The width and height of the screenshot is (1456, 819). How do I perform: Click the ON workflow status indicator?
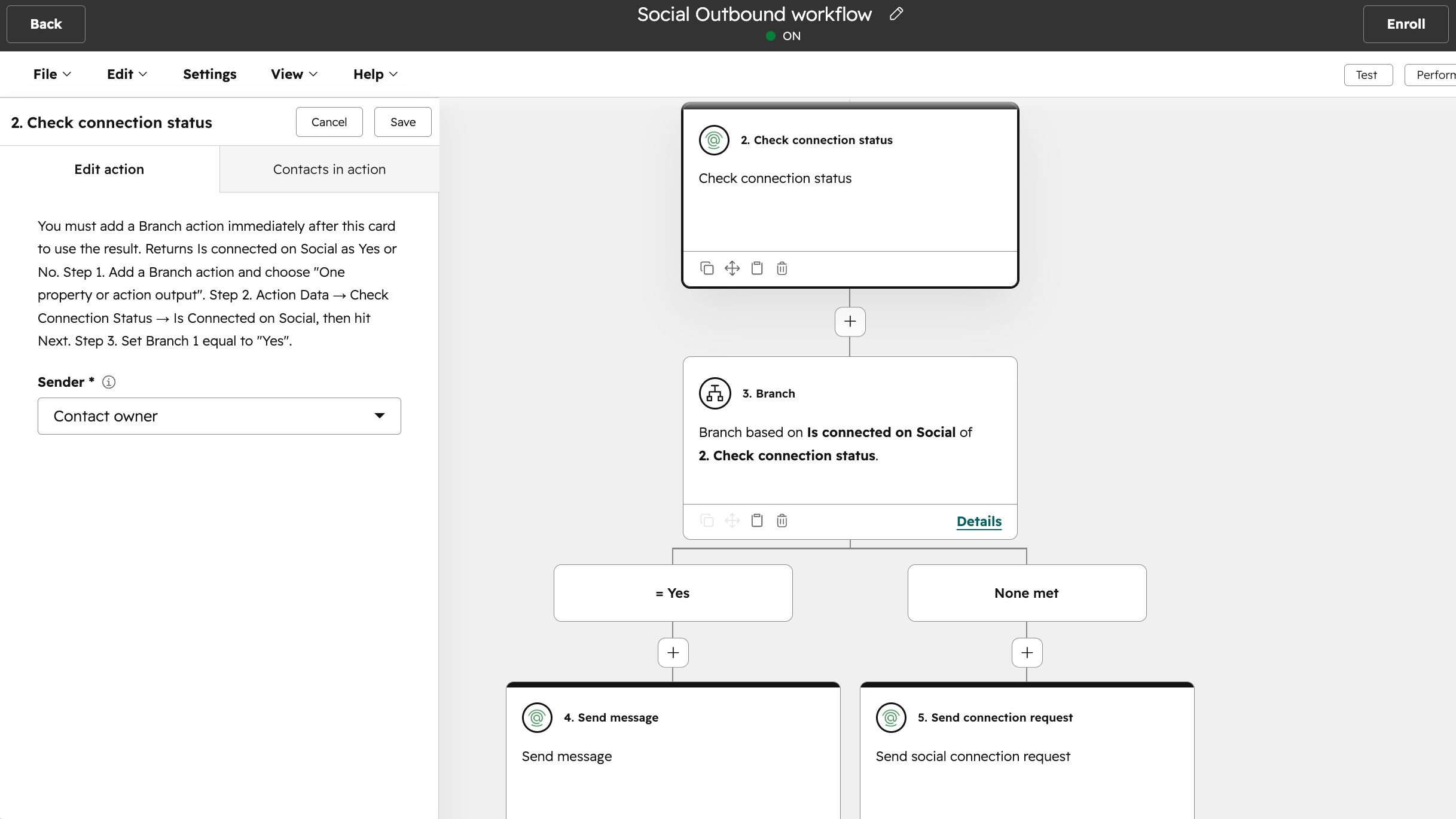pos(783,36)
